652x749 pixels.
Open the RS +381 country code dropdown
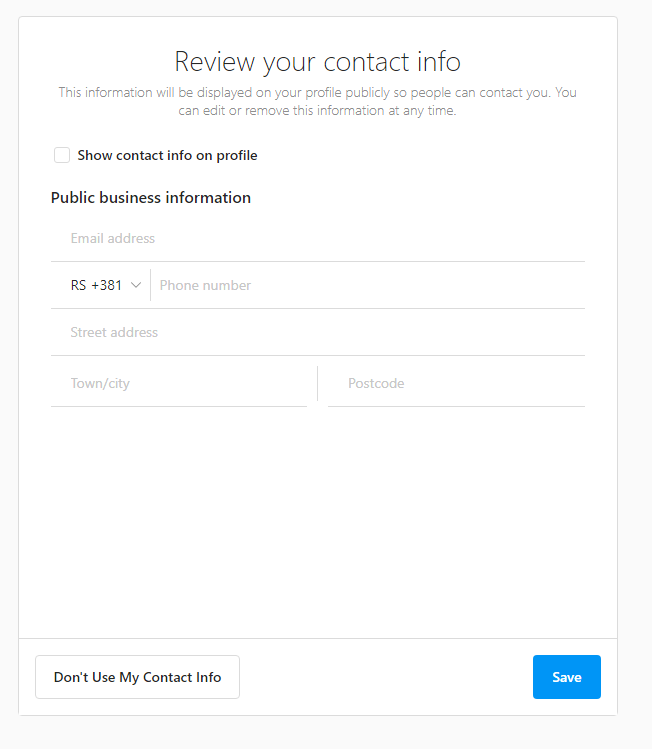point(106,285)
